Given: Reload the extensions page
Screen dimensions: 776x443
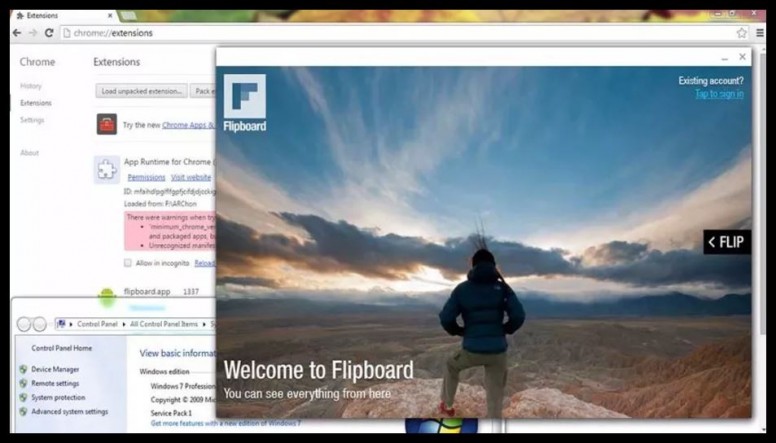Looking at the screenshot, I should point(48,33).
